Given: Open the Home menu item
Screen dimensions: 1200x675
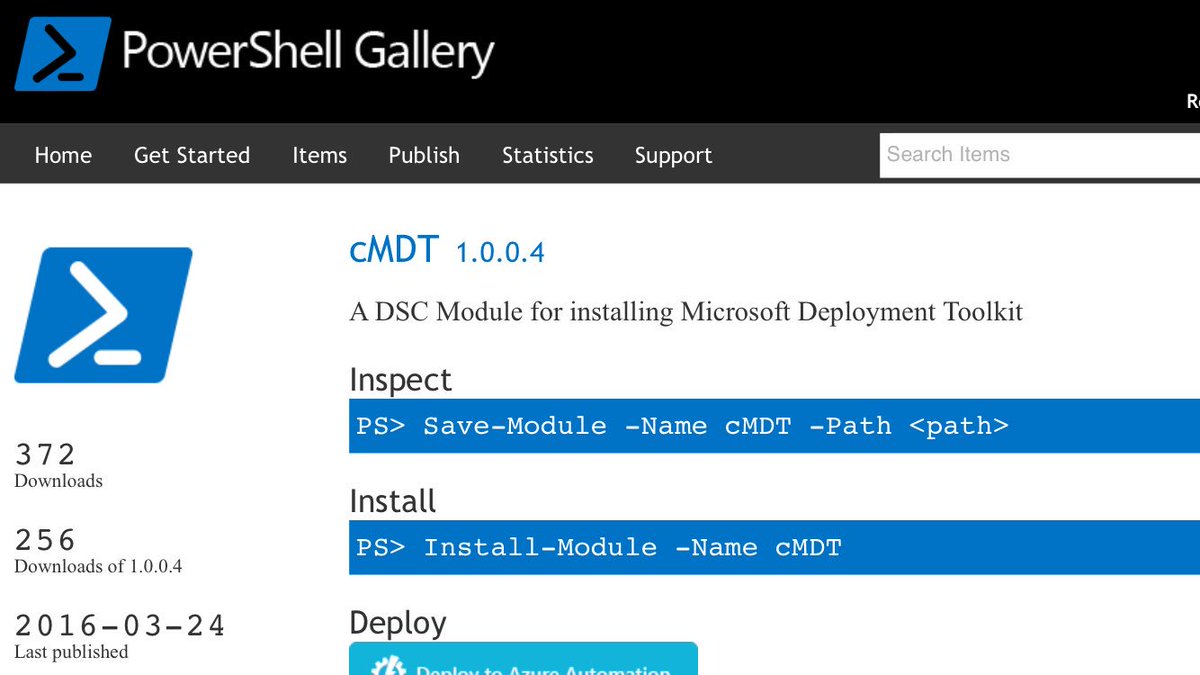Looking at the screenshot, I should click(x=63, y=155).
